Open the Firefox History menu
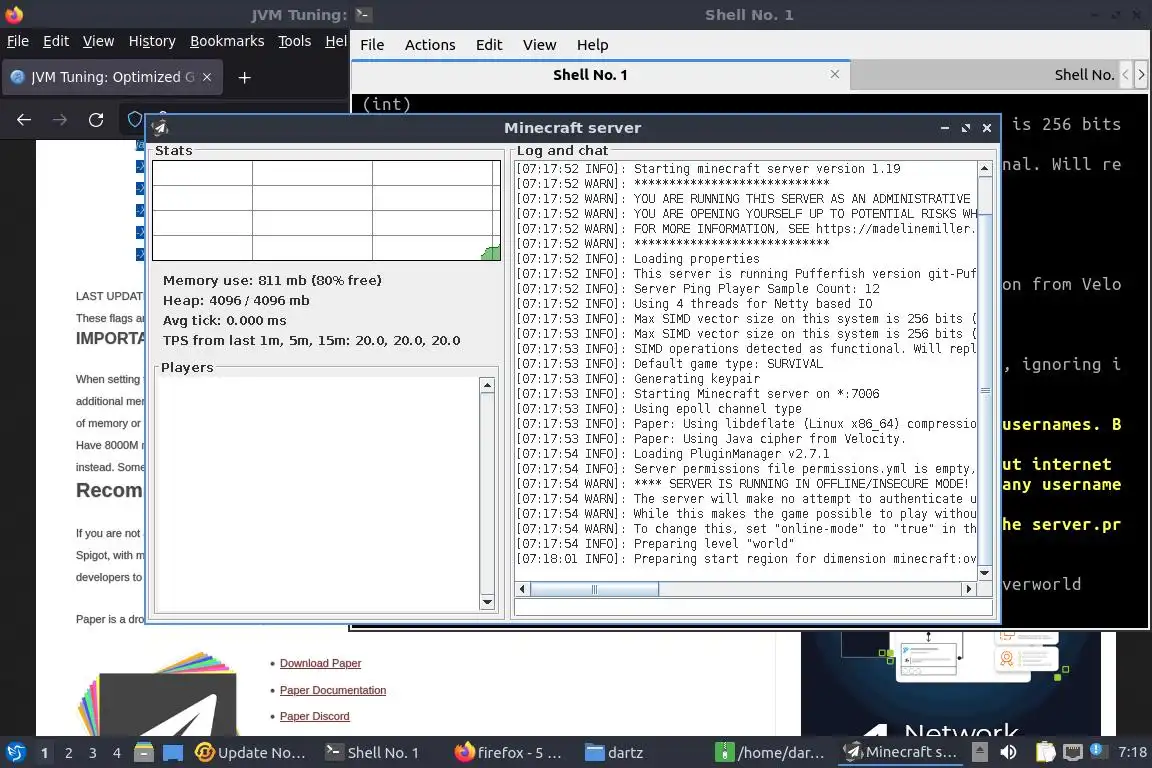 click(152, 41)
